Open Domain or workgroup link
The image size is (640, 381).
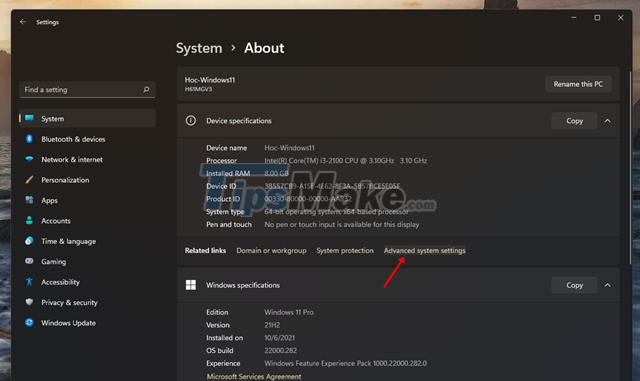(271, 250)
